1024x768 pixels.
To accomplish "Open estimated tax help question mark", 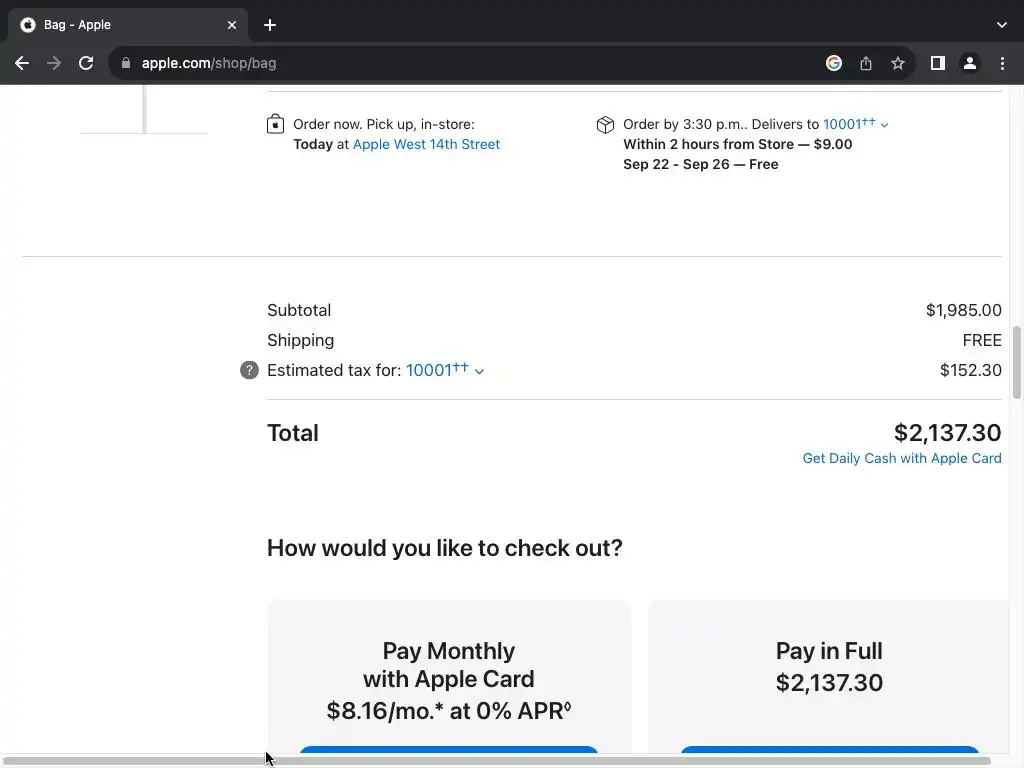I will pyautogui.click(x=249, y=370).
